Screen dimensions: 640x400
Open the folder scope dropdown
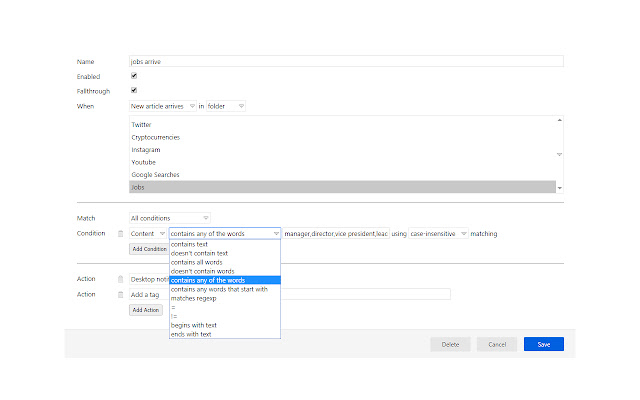225,106
